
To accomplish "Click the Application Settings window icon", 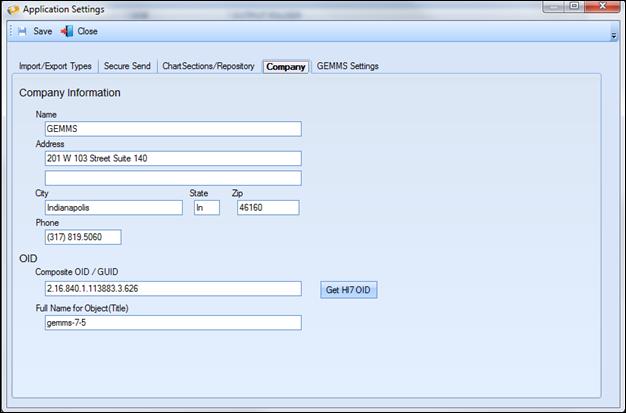I will click(x=11, y=9).
